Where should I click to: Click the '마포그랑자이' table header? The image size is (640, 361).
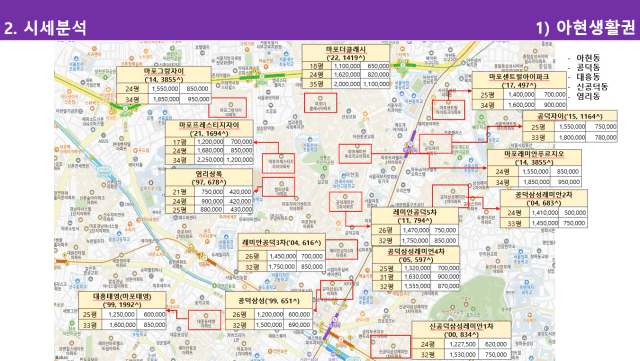(164, 75)
